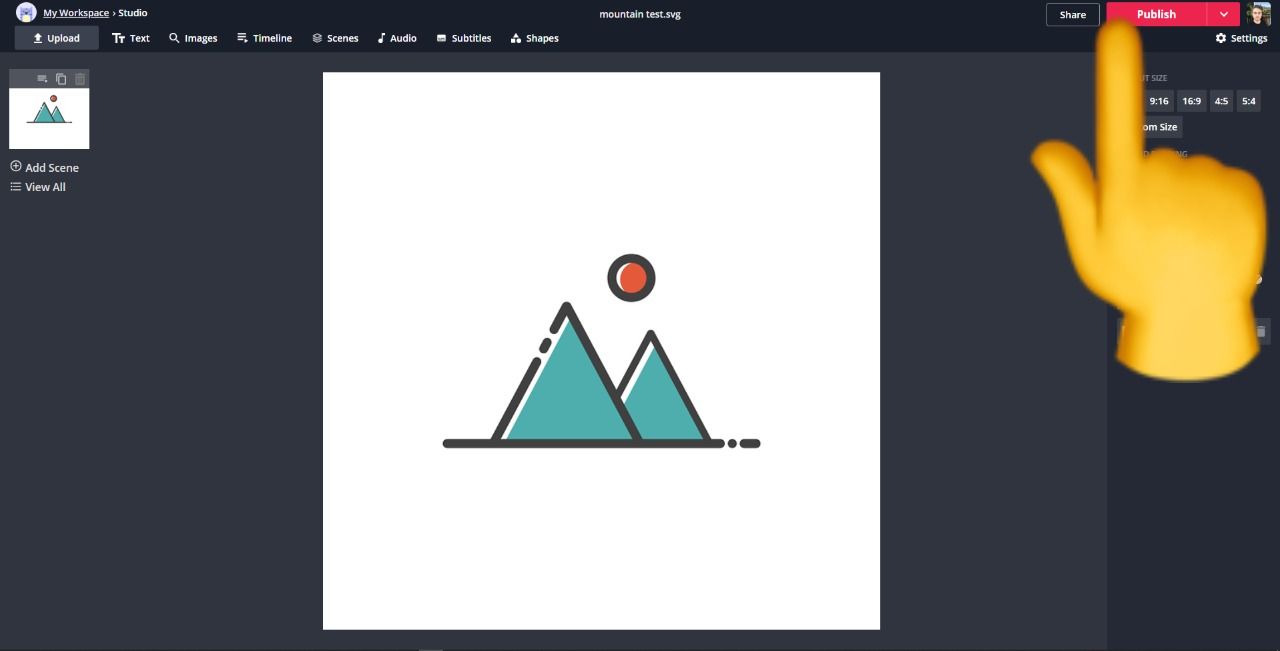Click the Share button
This screenshot has width=1280, height=651.
coord(1073,14)
